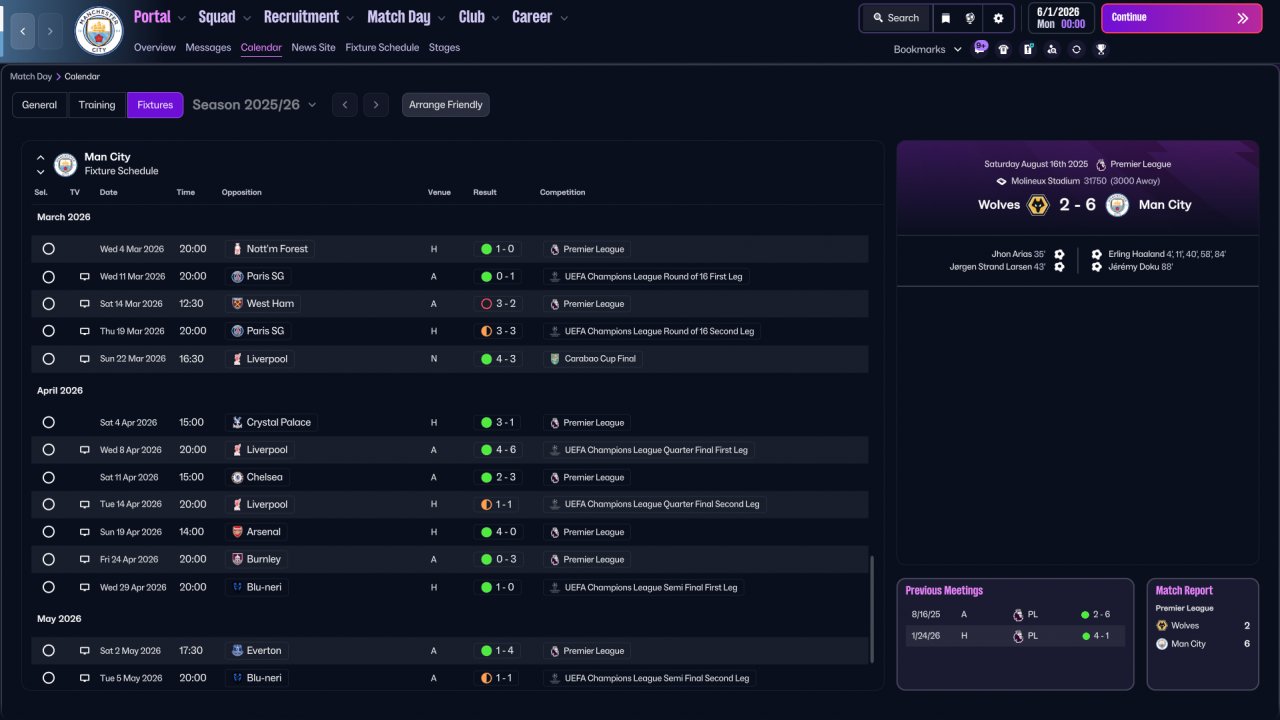Click the circular arrows icon in the bookmarks bar
This screenshot has height=720, width=1280.
pyautogui.click(x=1076, y=49)
